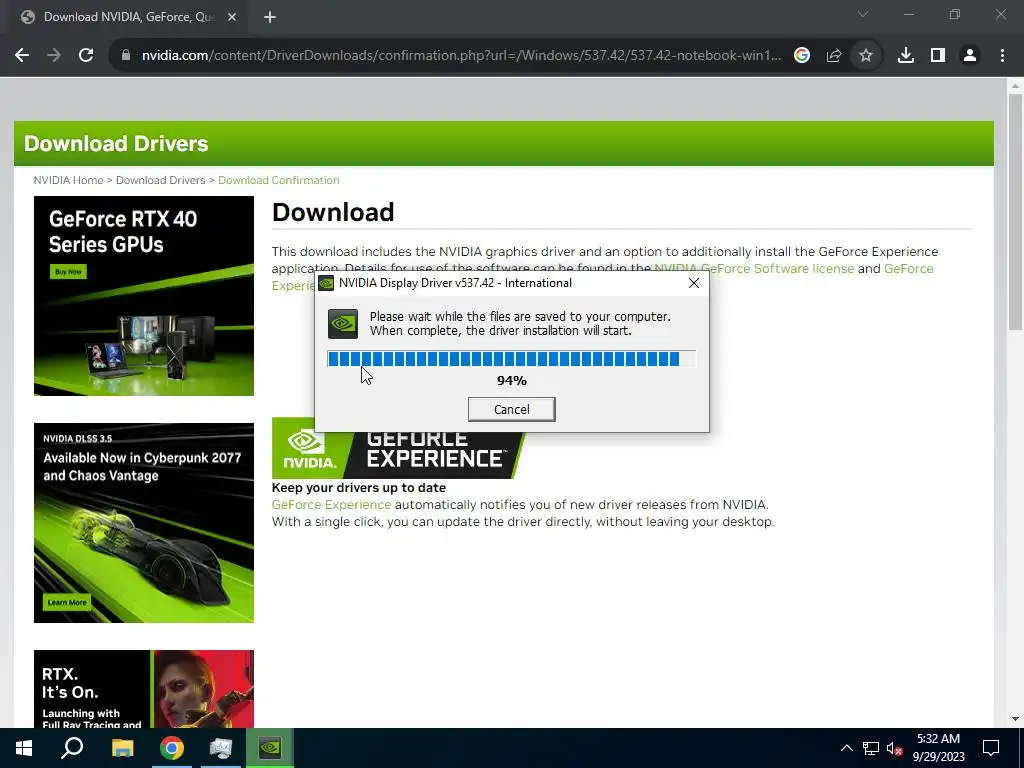Click GeForce RTX 40 Series banner
This screenshot has height=768, width=1024.
(x=144, y=296)
